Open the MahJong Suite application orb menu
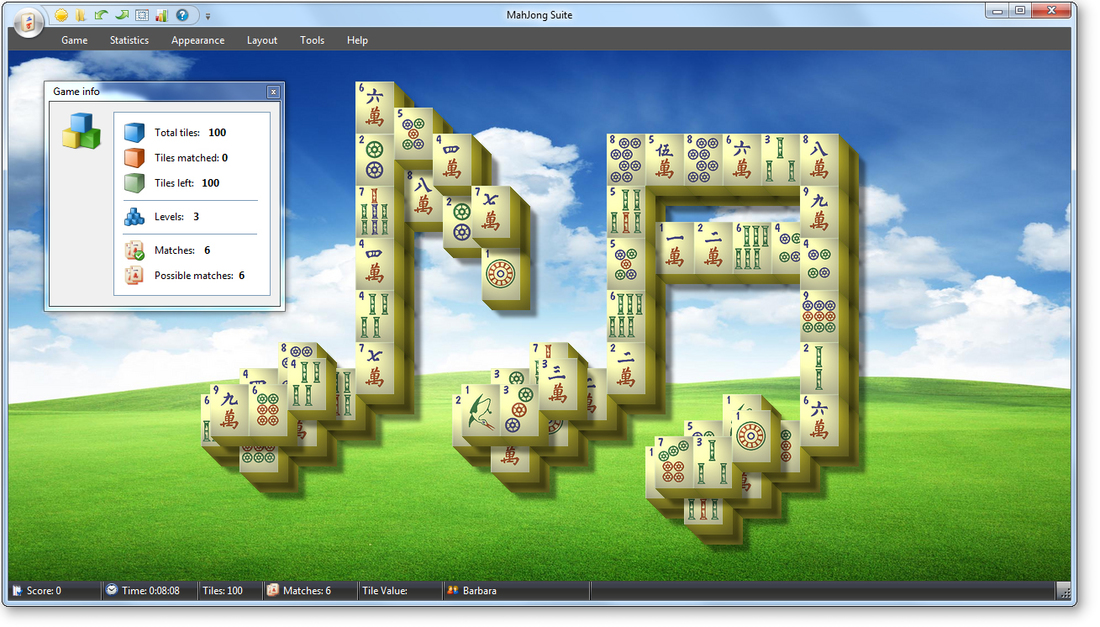This screenshot has width=1100, height=627. [x=28, y=23]
